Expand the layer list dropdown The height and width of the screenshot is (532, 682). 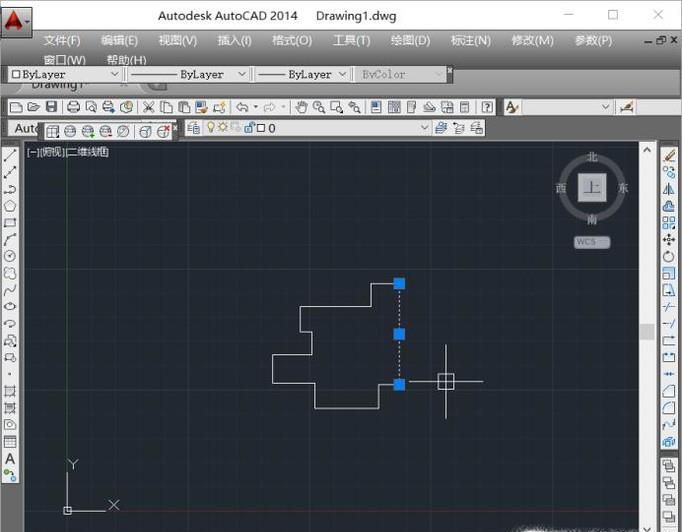coord(425,128)
